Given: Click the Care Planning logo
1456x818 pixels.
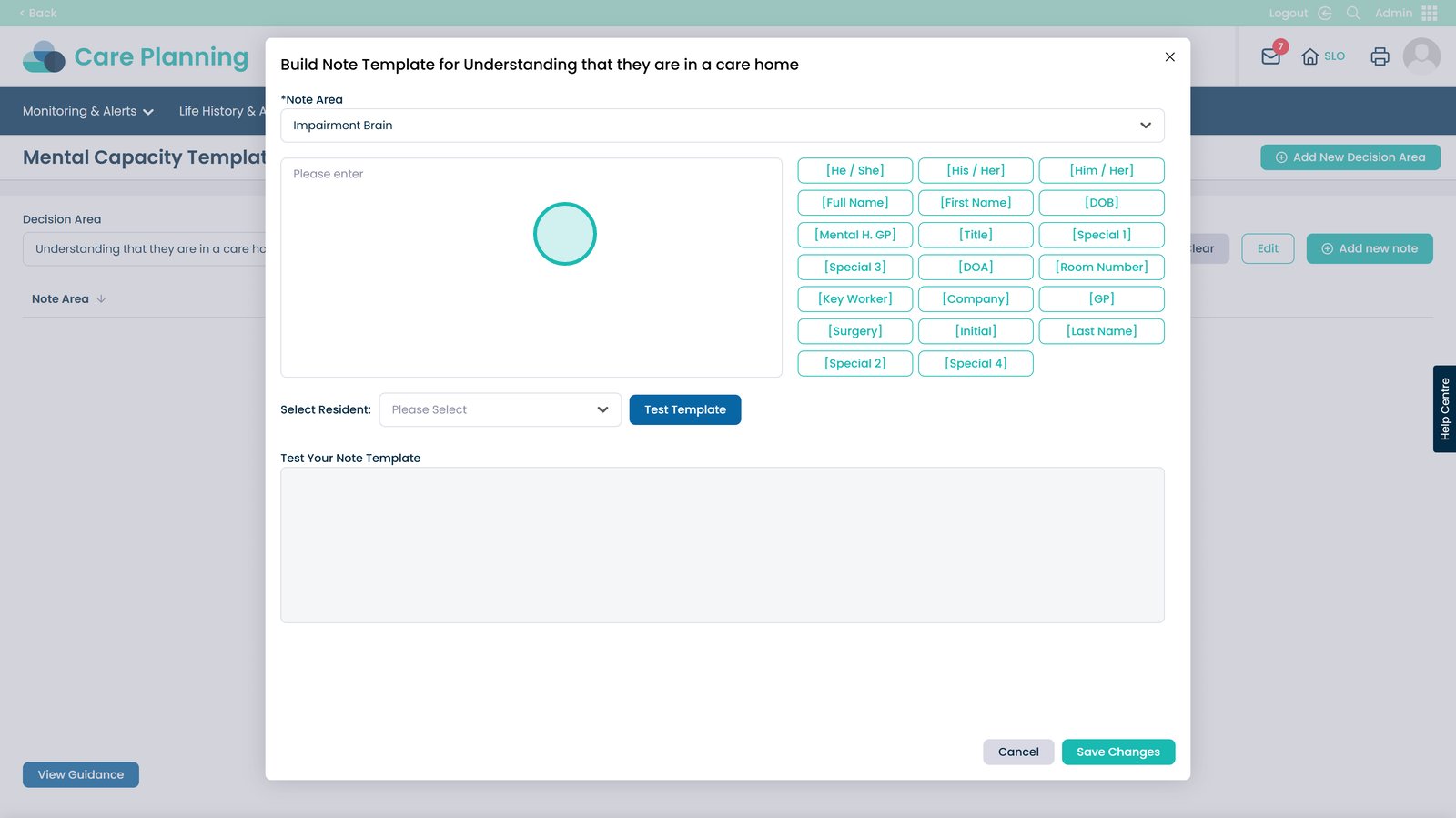Looking at the screenshot, I should (136, 56).
